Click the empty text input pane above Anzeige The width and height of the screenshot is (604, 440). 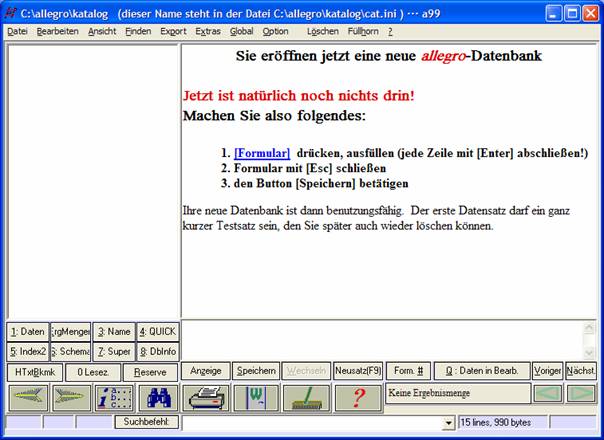click(x=381, y=340)
